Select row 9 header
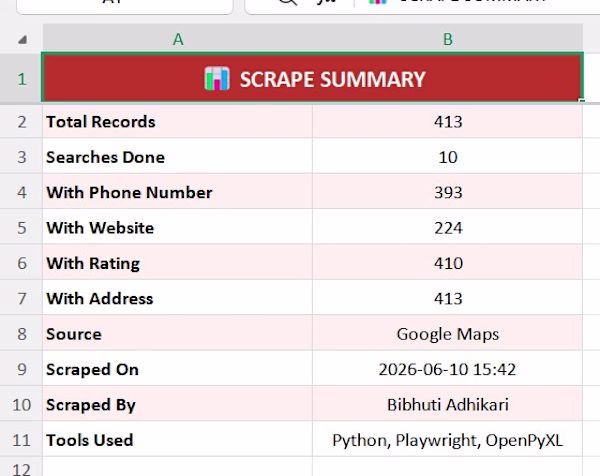This screenshot has width=600, height=476. coord(21,370)
